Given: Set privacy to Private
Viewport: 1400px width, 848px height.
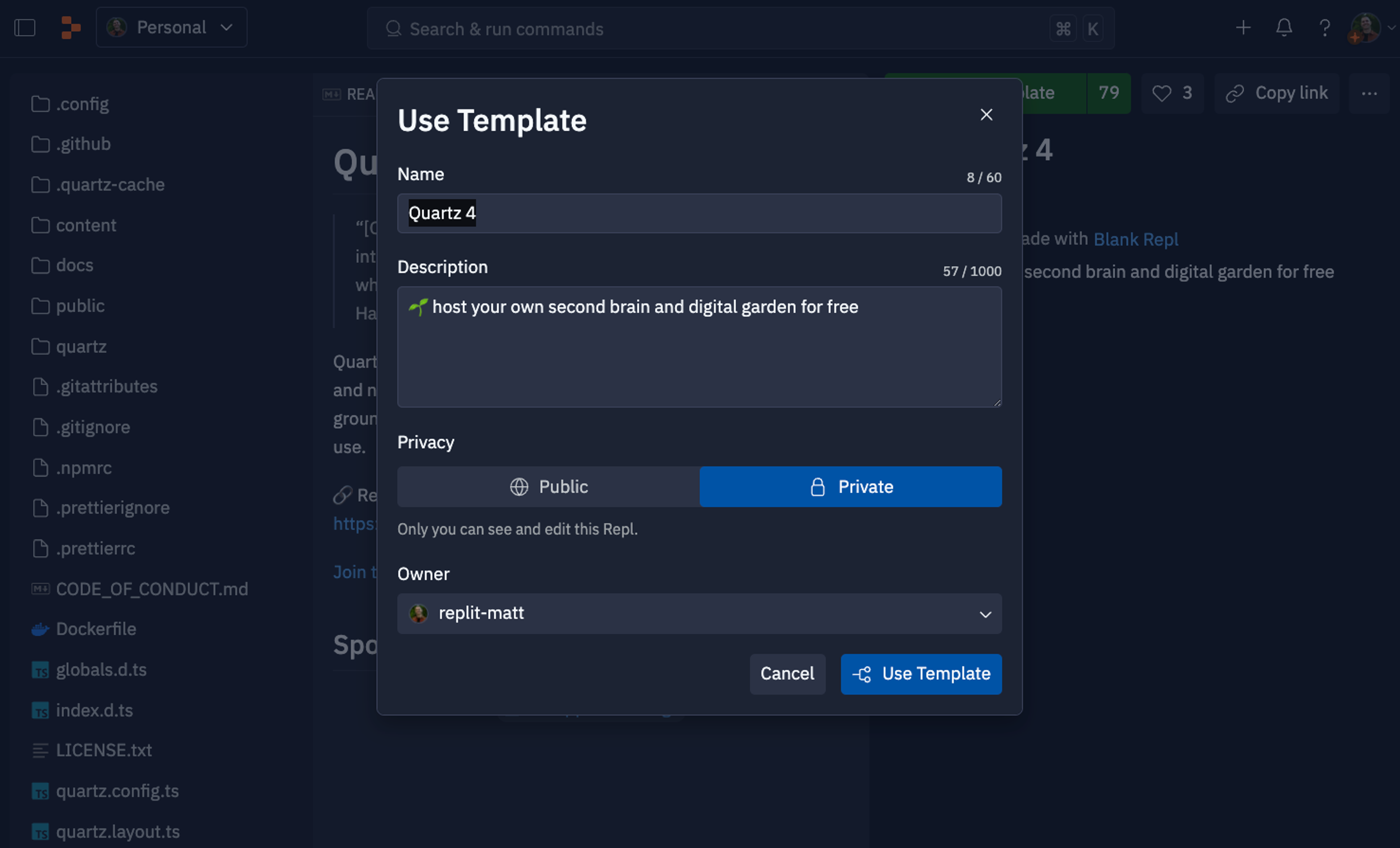Looking at the screenshot, I should [851, 487].
